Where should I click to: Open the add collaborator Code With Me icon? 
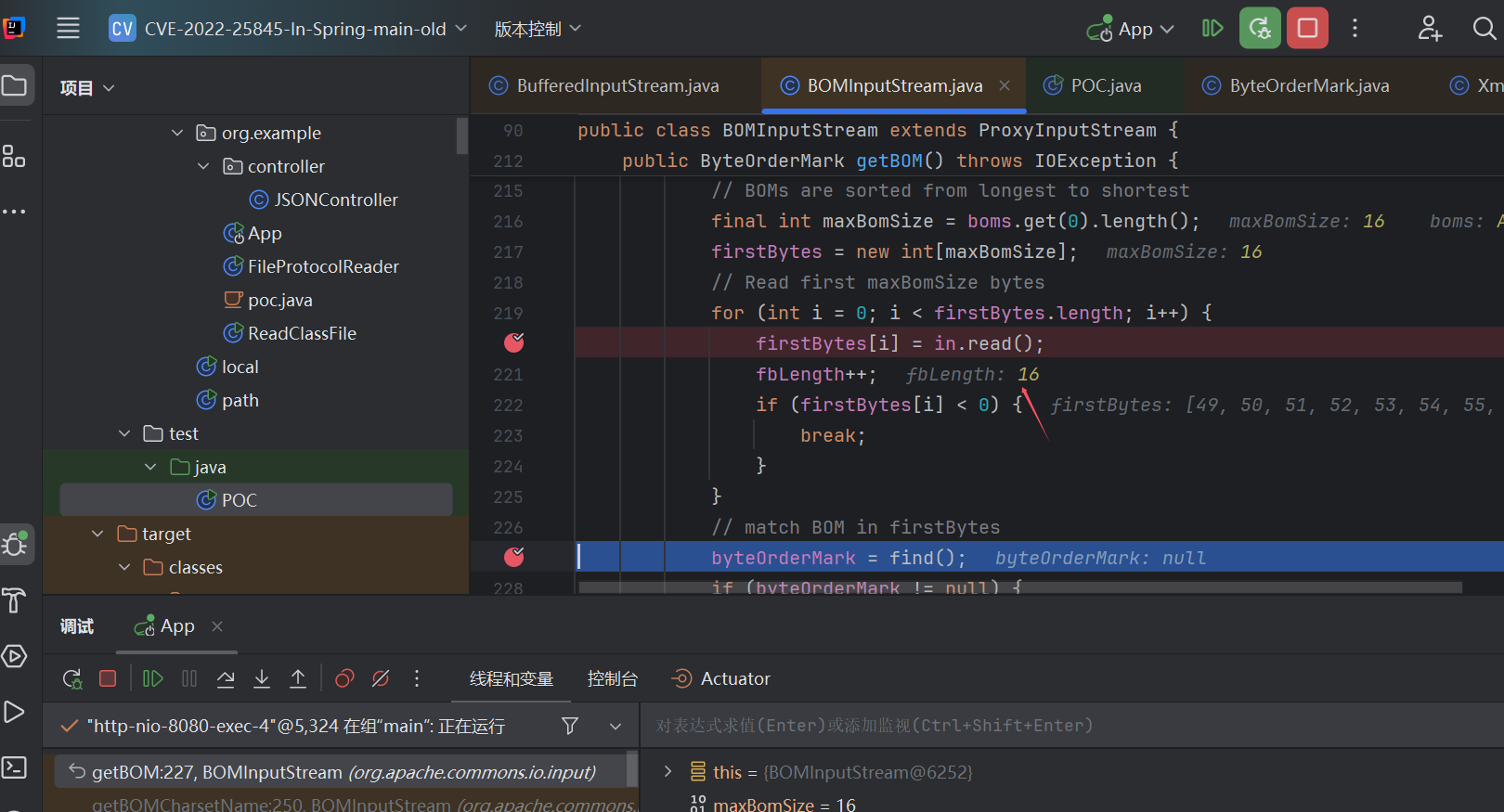1430,29
